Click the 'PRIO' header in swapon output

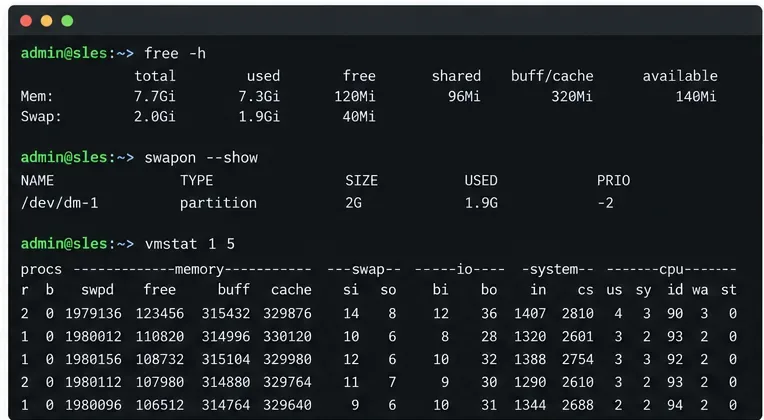tap(613, 181)
